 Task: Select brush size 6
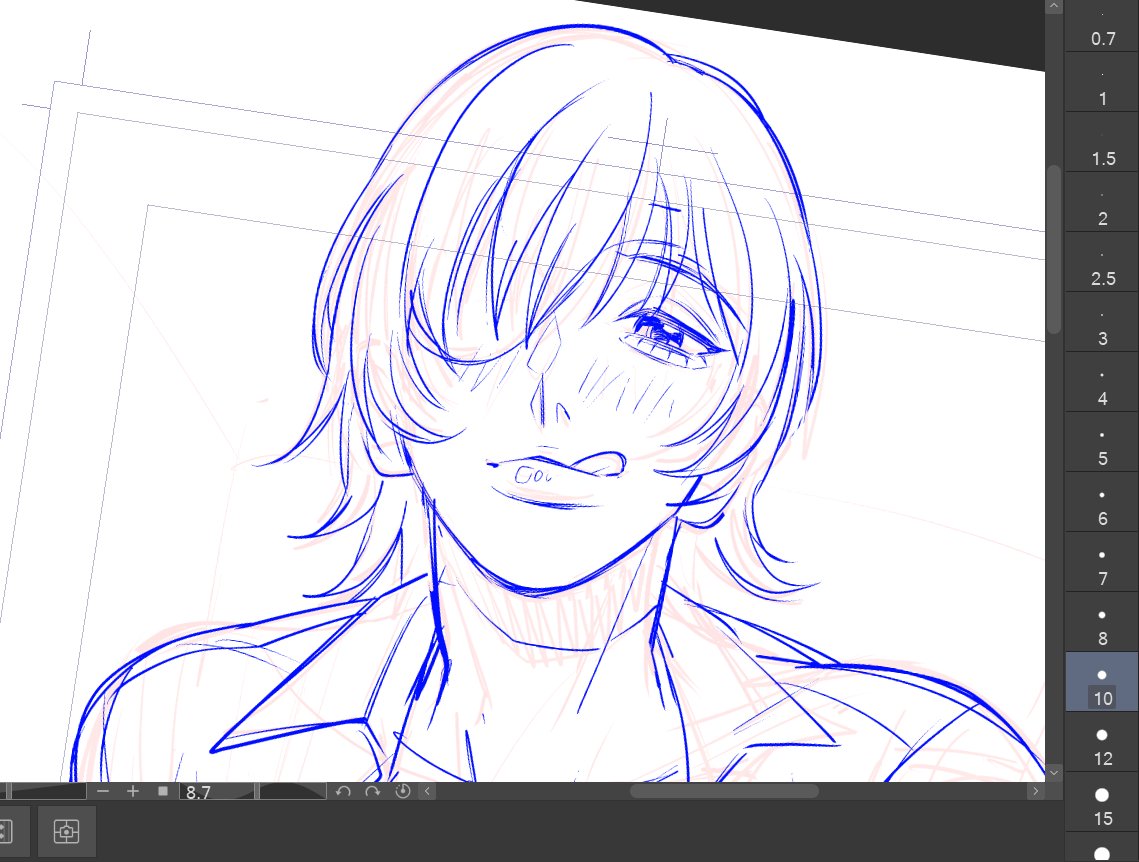point(1102,503)
